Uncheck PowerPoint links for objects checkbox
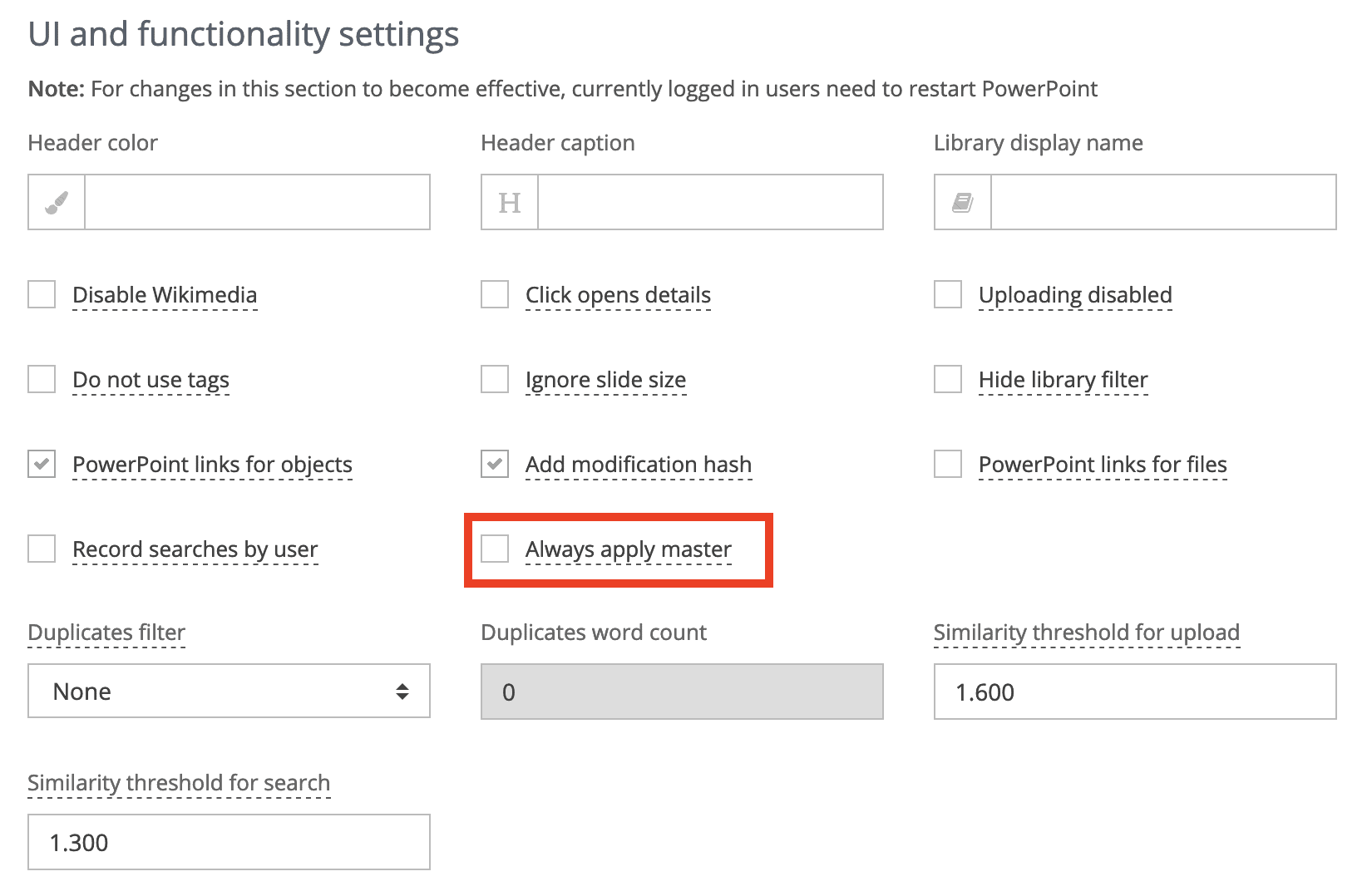This screenshot has height=896, width=1372. 42,464
